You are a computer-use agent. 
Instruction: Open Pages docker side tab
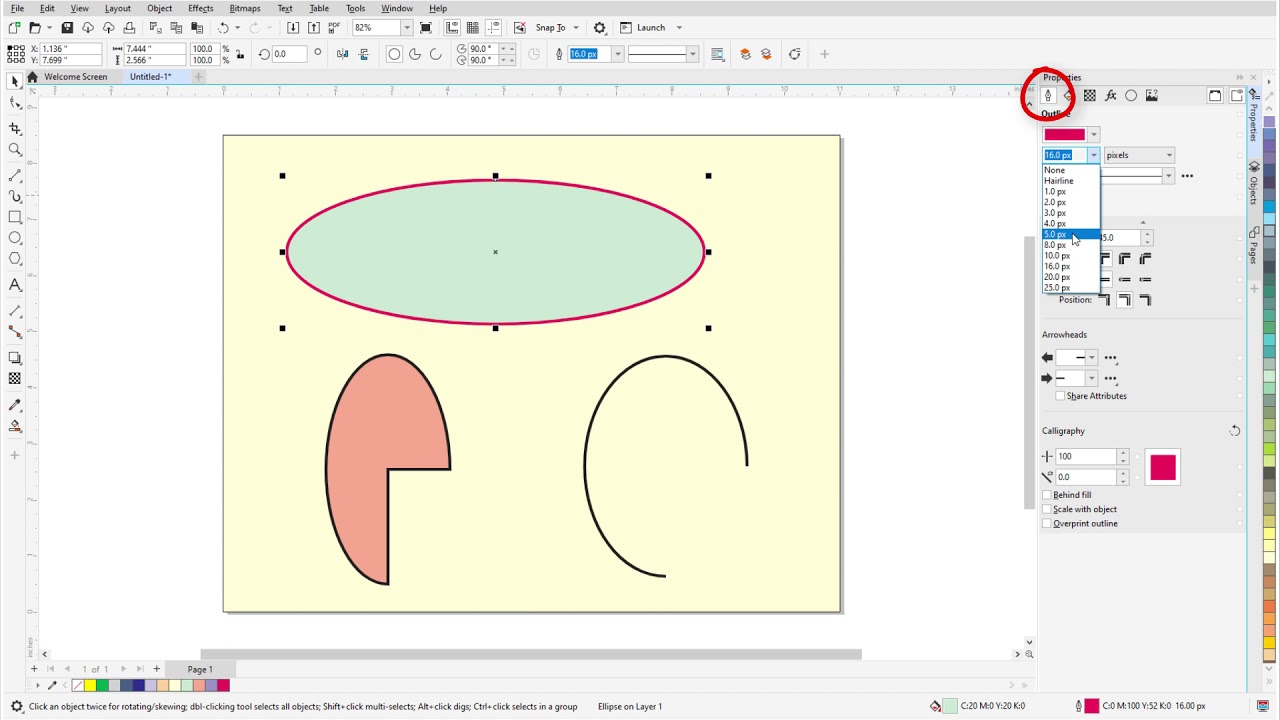click(1254, 246)
